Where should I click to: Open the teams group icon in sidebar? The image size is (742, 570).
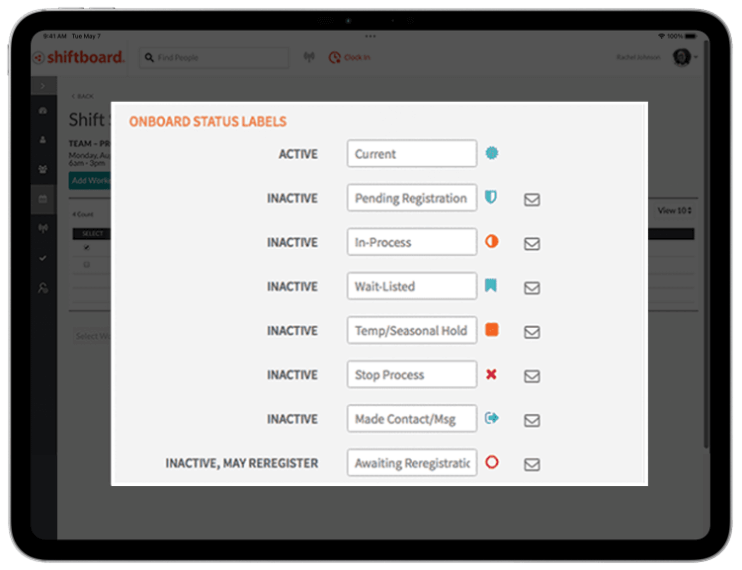point(43,169)
